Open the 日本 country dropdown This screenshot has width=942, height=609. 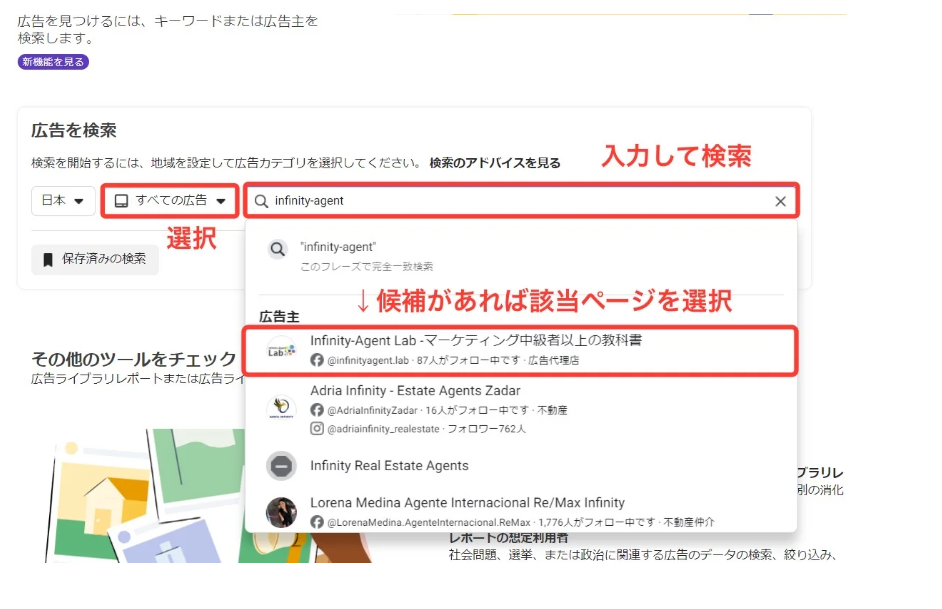point(63,201)
